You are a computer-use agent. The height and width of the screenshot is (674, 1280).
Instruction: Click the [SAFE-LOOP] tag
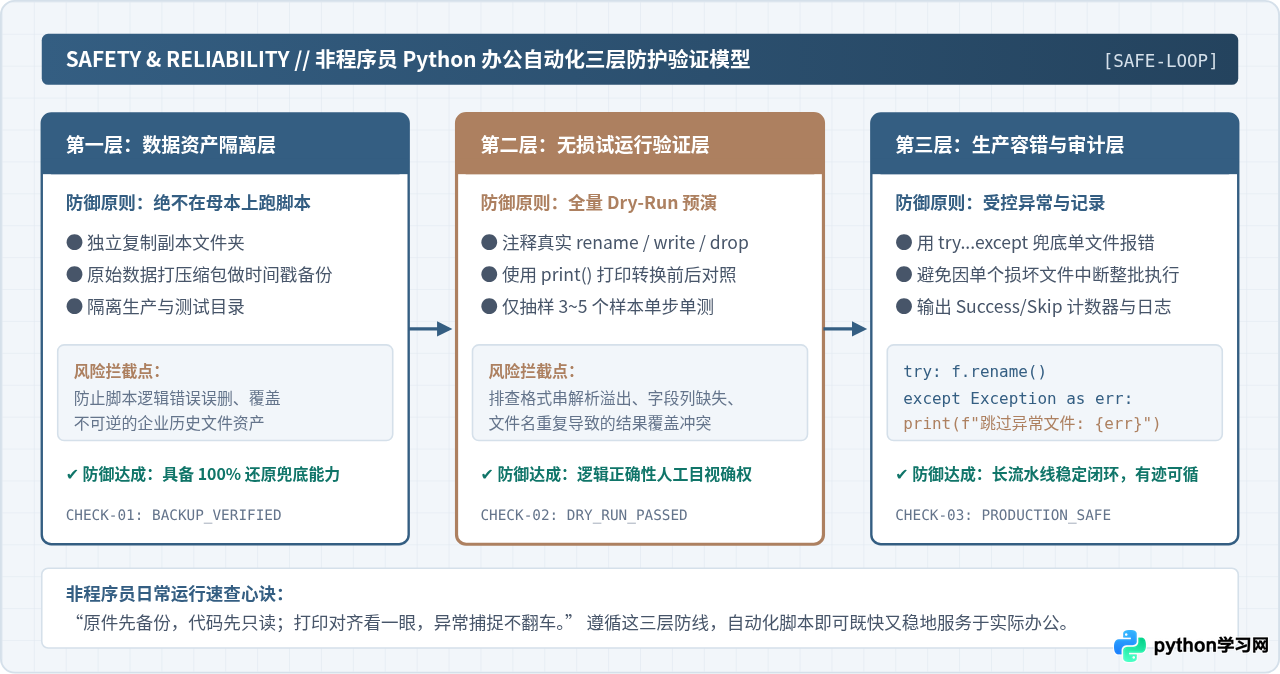1160,60
